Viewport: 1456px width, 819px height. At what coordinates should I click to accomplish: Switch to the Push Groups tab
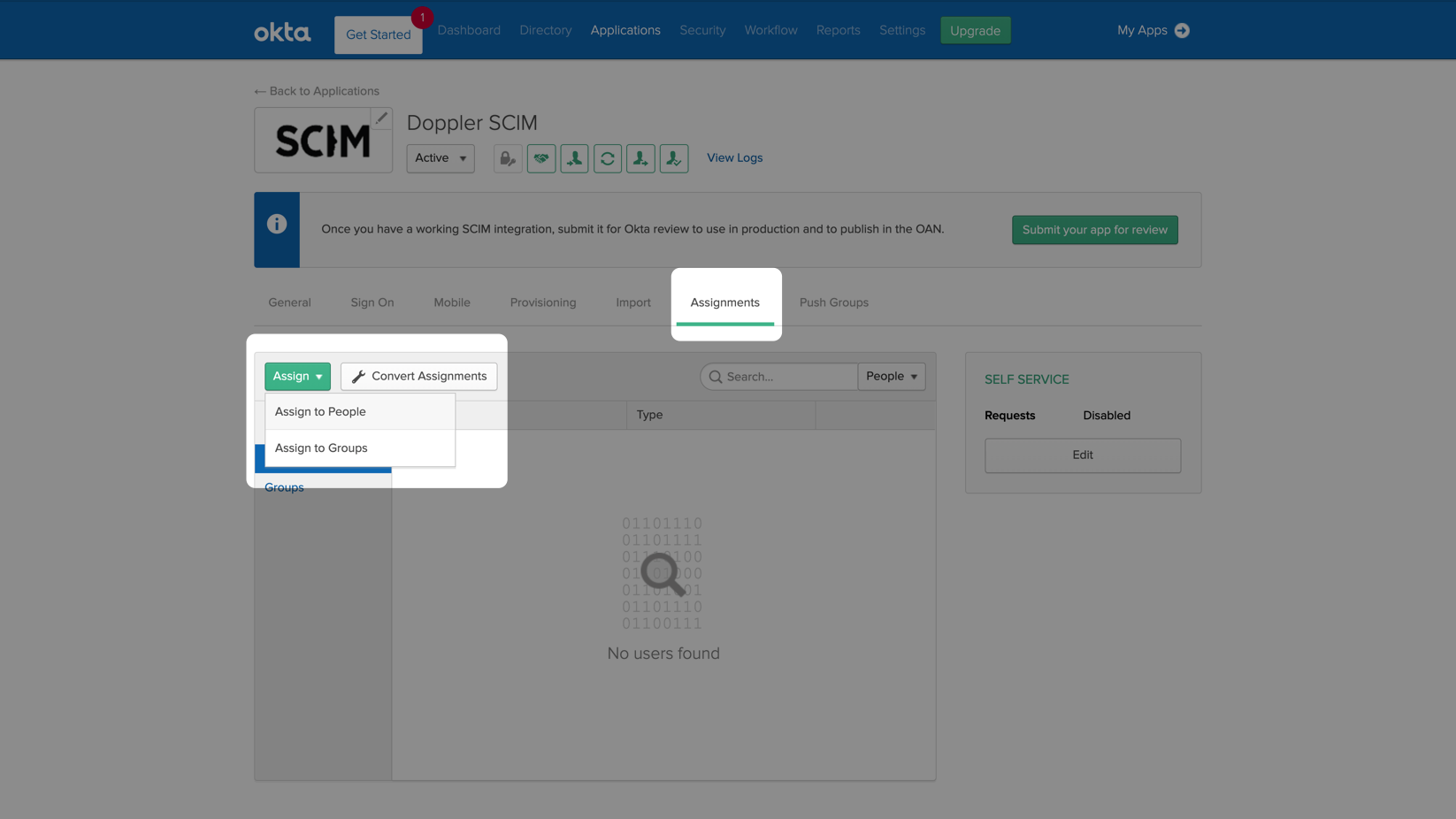point(834,302)
